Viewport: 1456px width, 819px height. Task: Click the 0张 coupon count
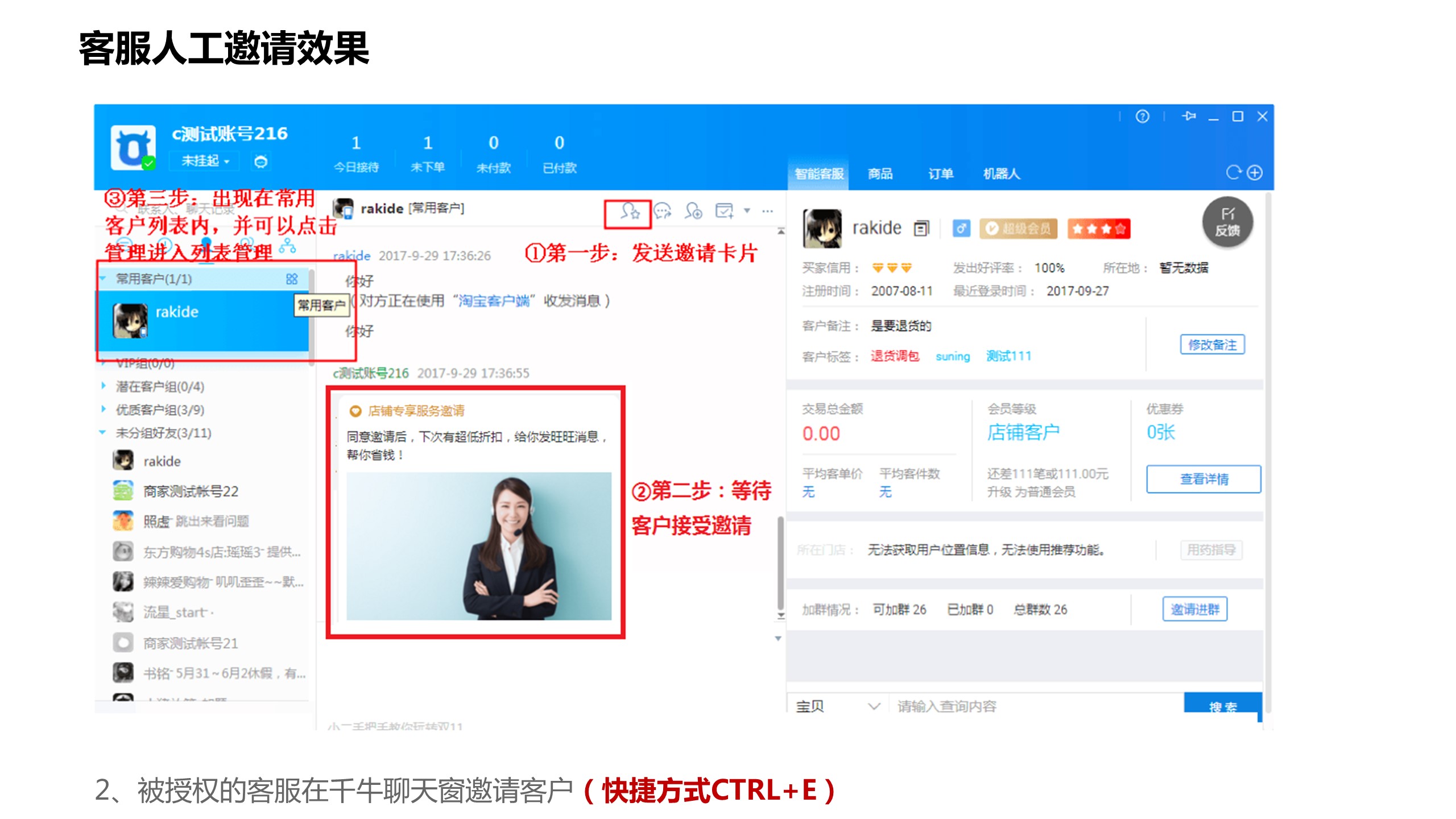point(1161,432)
